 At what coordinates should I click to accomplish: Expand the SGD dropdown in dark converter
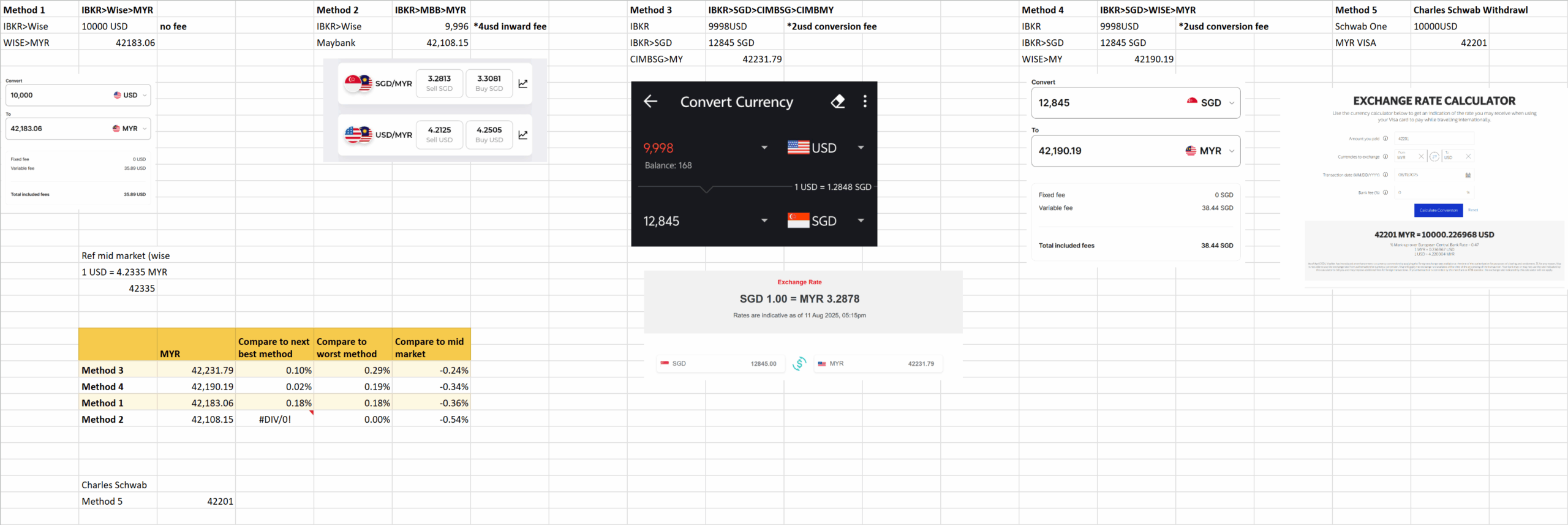click(x=861, y=221)
